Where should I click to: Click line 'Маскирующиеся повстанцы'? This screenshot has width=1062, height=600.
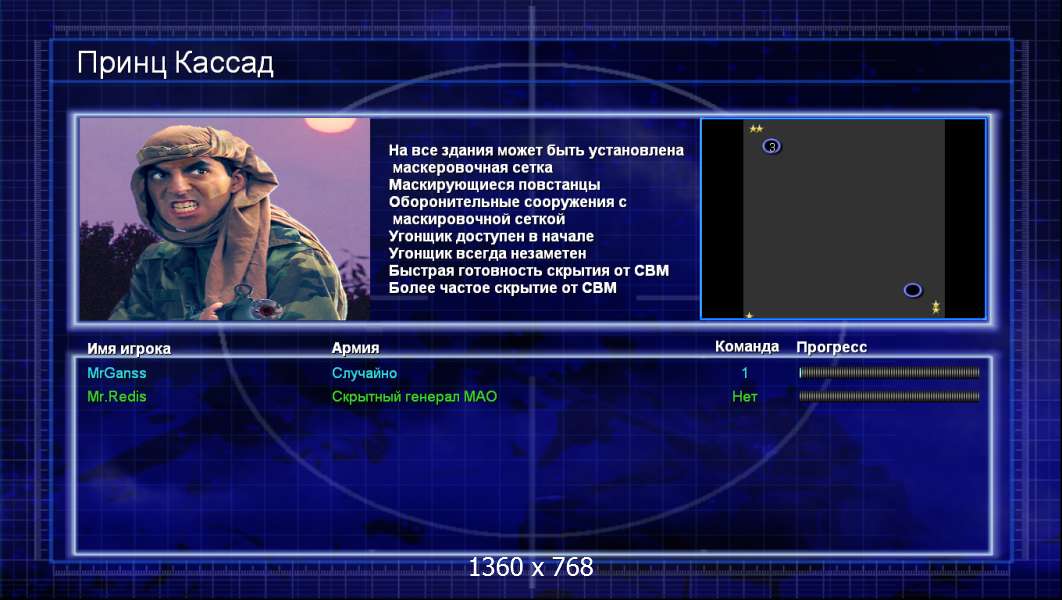(494, 185)
